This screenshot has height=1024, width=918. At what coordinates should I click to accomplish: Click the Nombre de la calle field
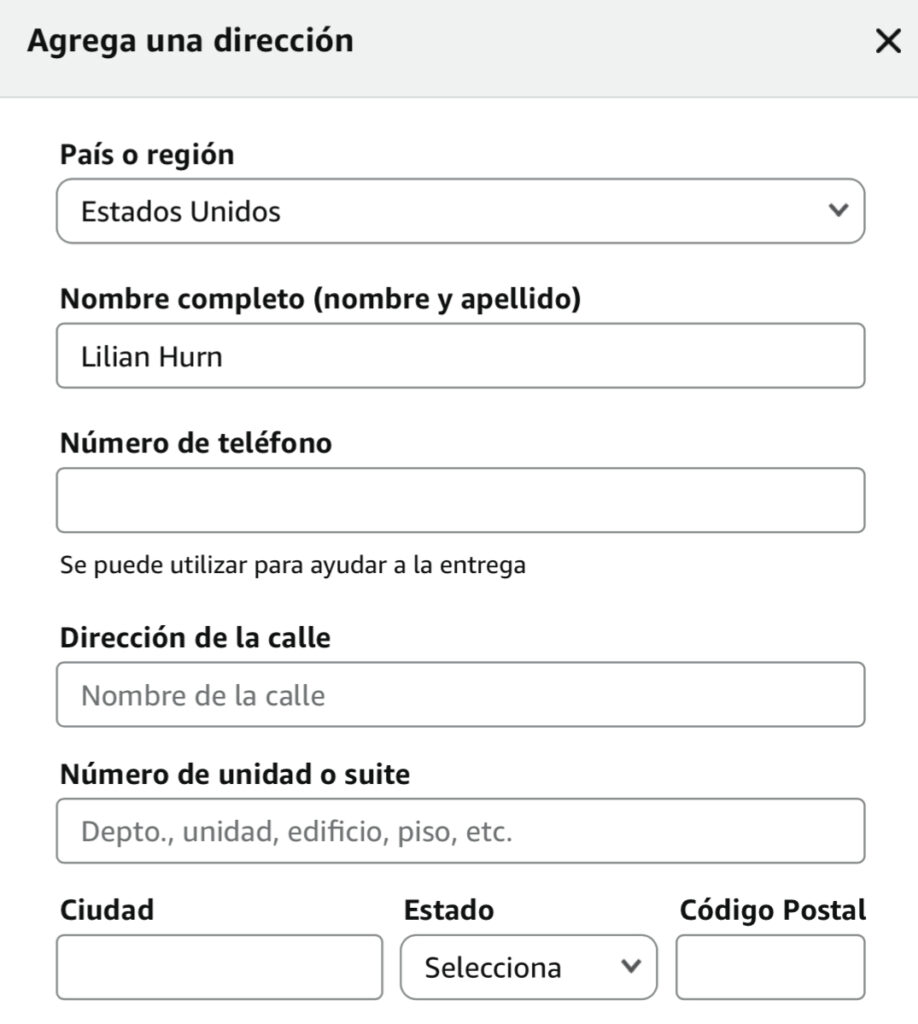[x=460, y=695]
